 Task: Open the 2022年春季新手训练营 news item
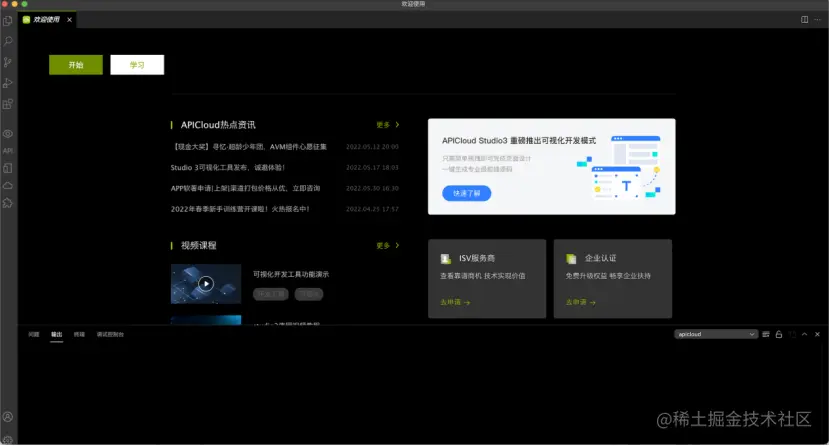tap(240, 209)
